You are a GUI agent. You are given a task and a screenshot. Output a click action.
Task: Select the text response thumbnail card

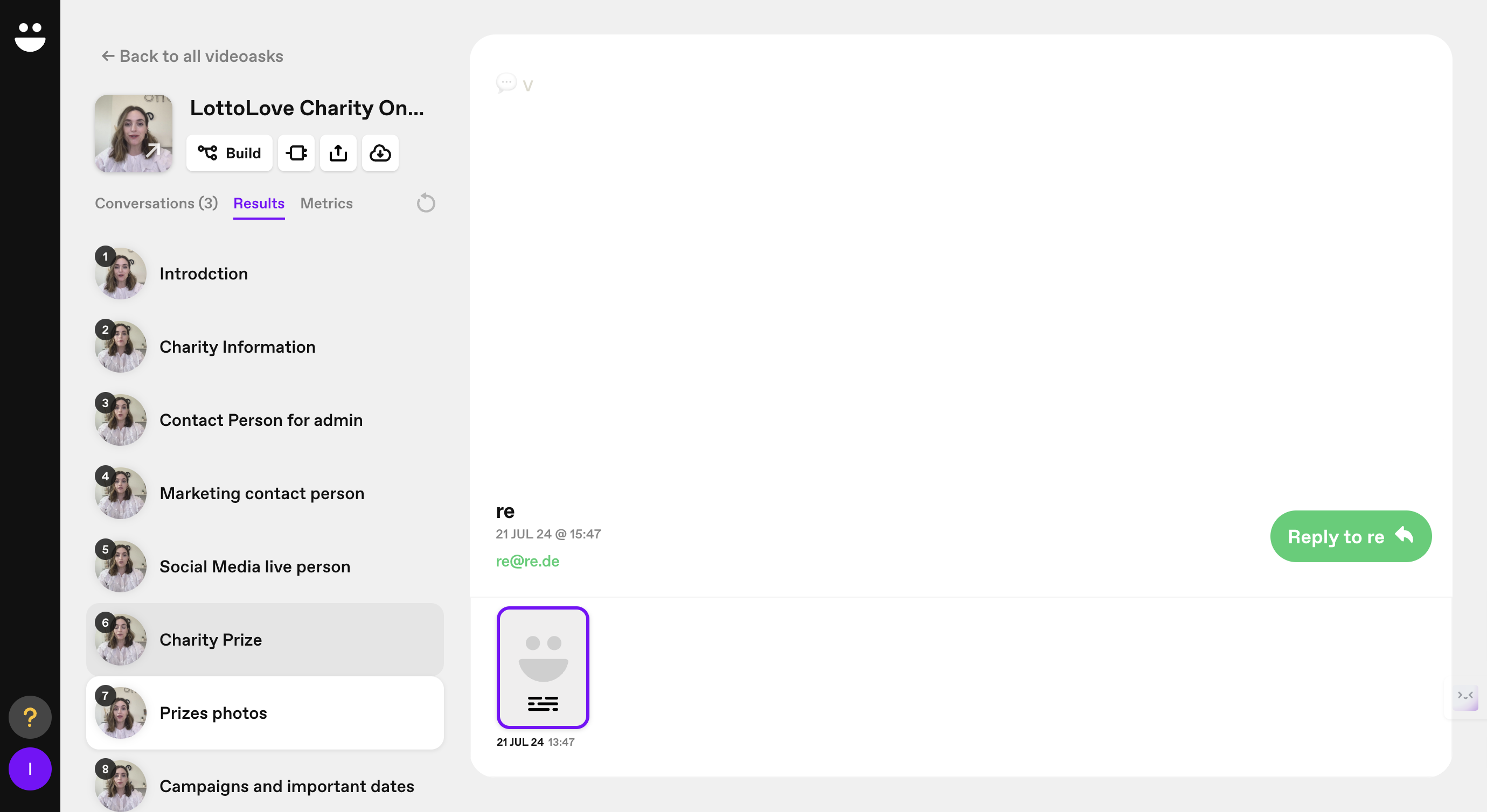[543, 667]
